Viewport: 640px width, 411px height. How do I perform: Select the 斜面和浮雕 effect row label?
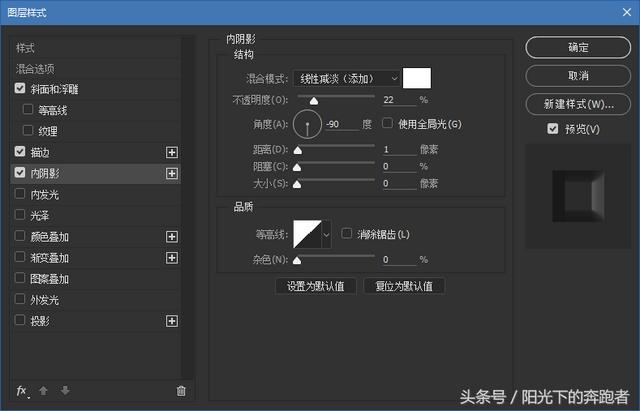(54, 89)
